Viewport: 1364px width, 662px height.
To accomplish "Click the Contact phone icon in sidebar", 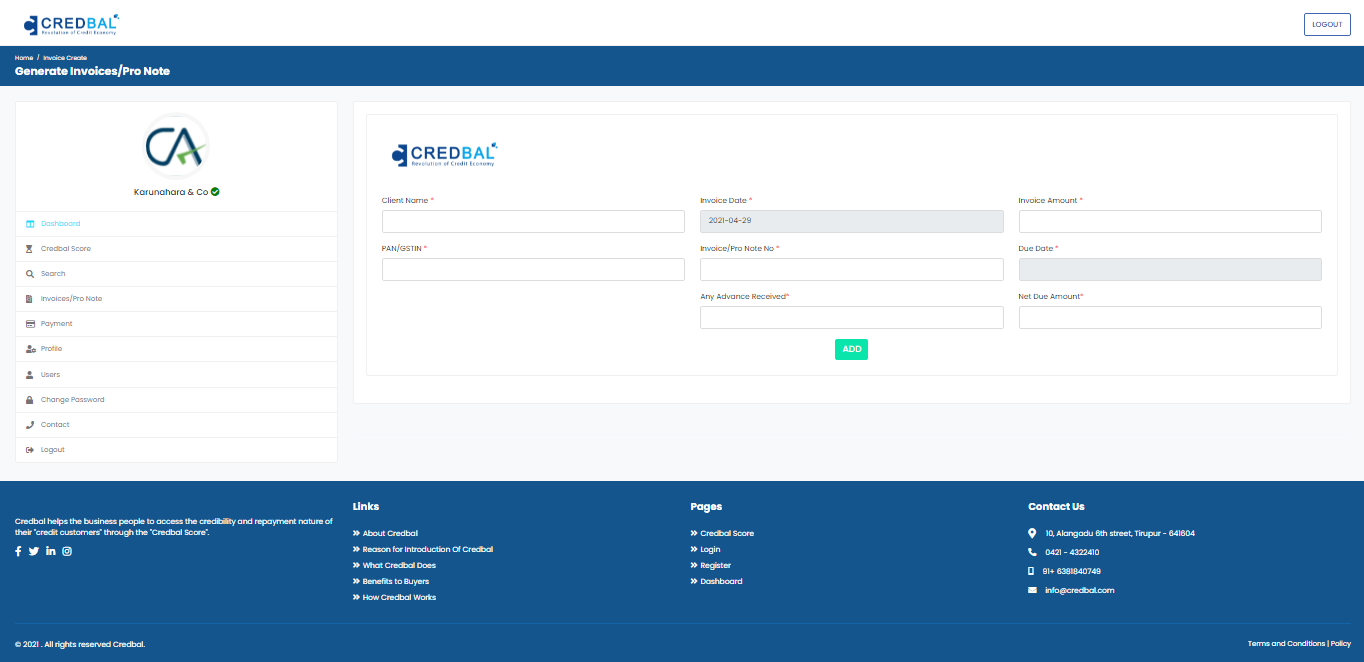I will pos(30,425).
